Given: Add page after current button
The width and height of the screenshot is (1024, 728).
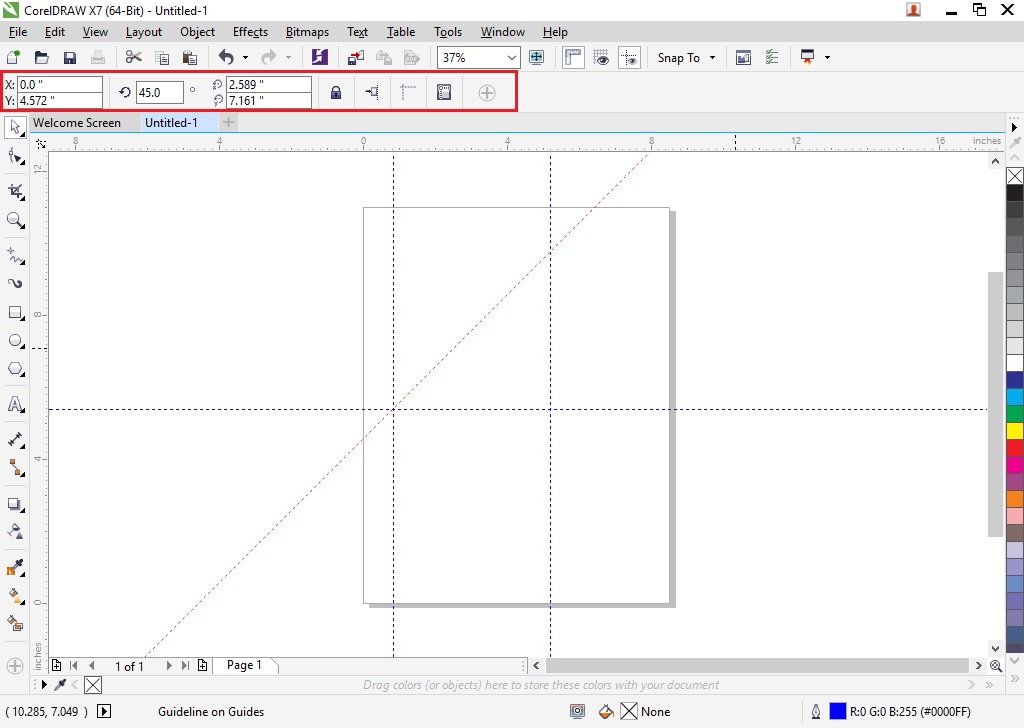Looking at the screenshot, I should [202, 665].
